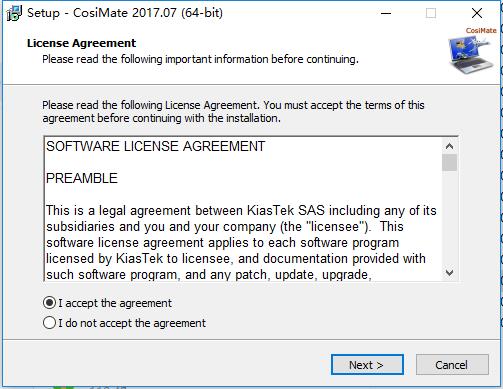
Task: Choose "I do not accept the agreement" option
Action: 49,323
